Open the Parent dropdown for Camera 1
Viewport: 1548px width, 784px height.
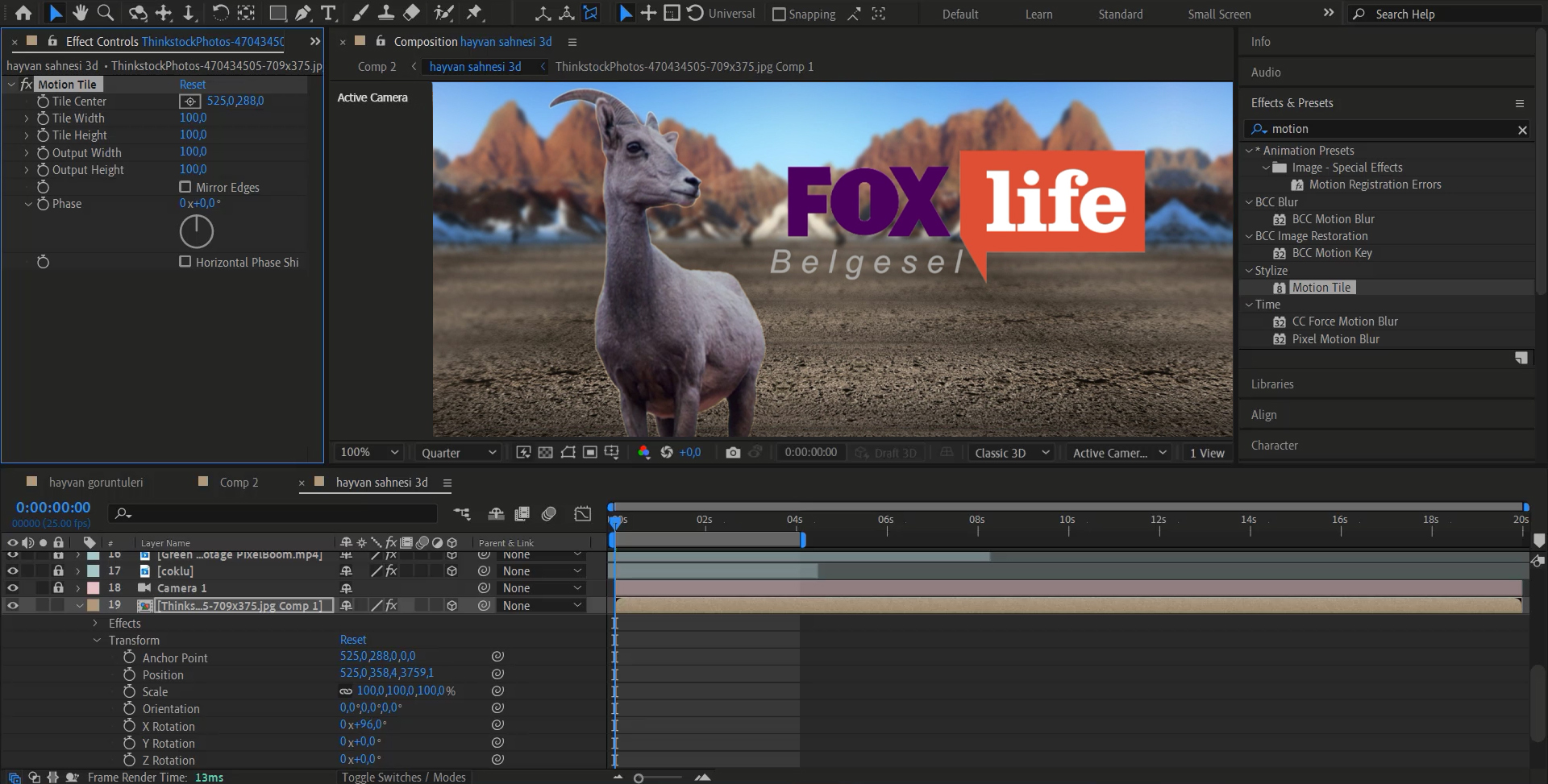(x=542, y=588)
